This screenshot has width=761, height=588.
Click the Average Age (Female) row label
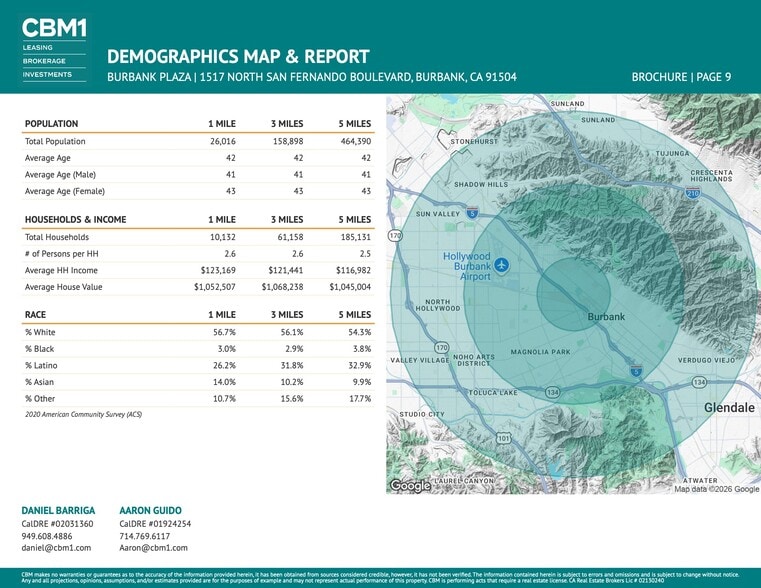coord(65,191)
